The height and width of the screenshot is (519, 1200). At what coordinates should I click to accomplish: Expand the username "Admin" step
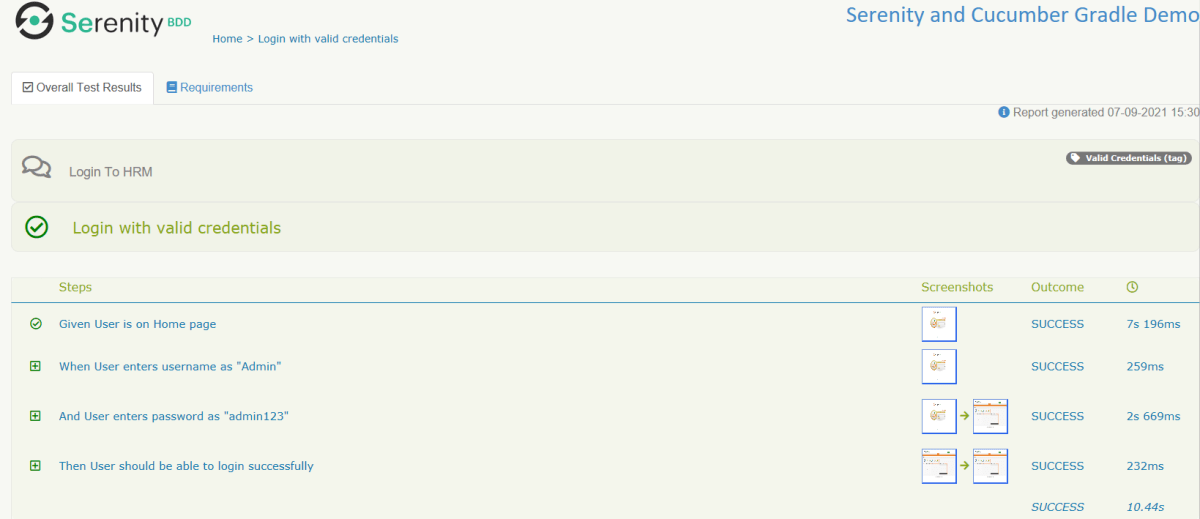click(x=36, y=366)
